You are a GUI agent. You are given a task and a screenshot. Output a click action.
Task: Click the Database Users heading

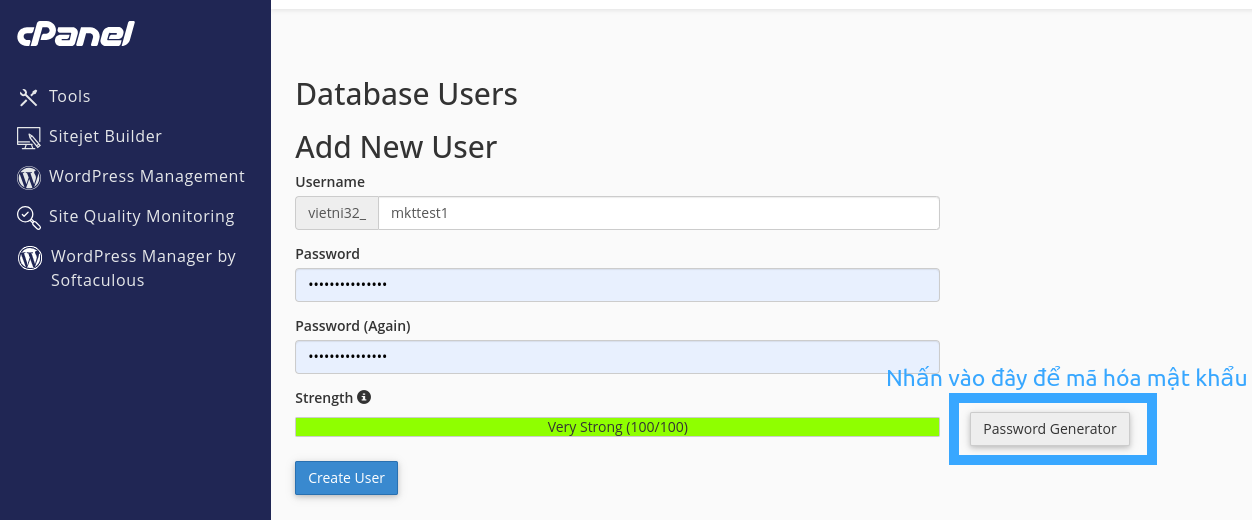407,95
